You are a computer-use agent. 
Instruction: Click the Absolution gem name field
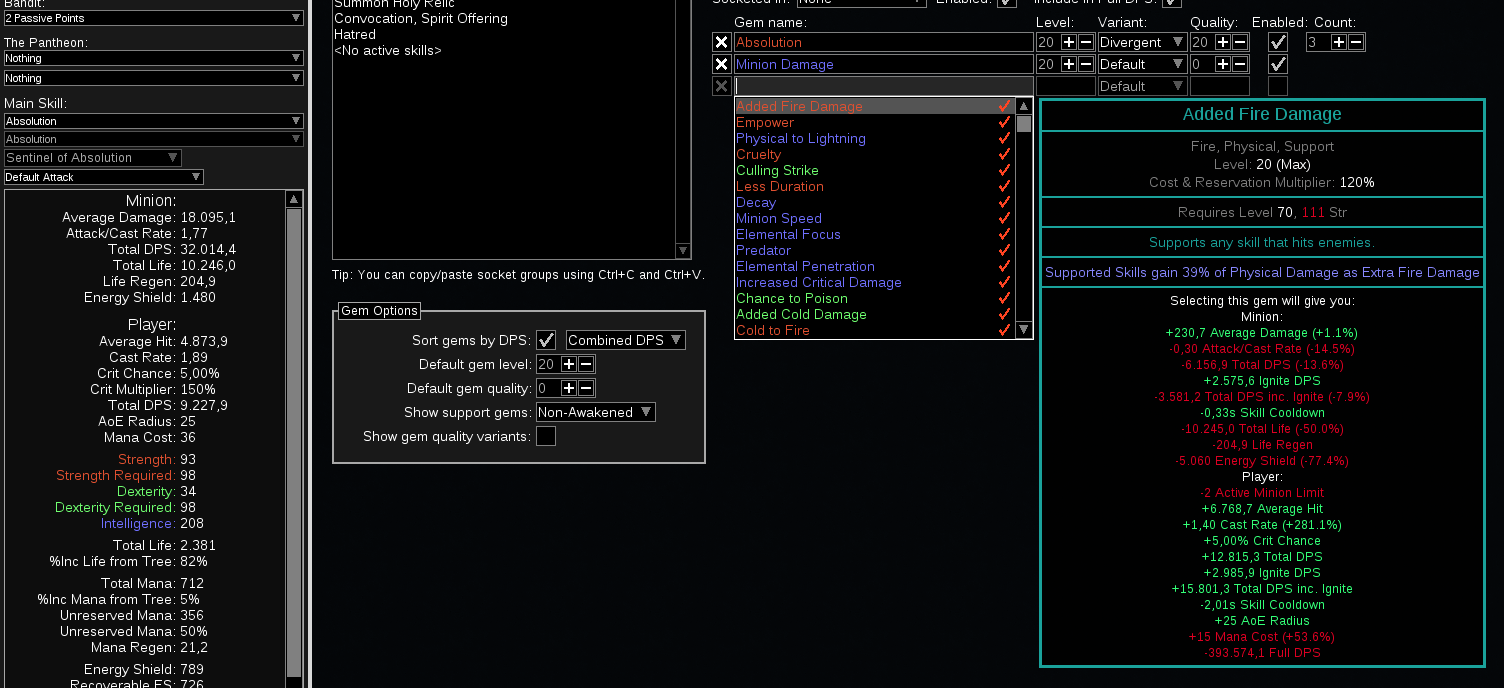click(883, 42)
